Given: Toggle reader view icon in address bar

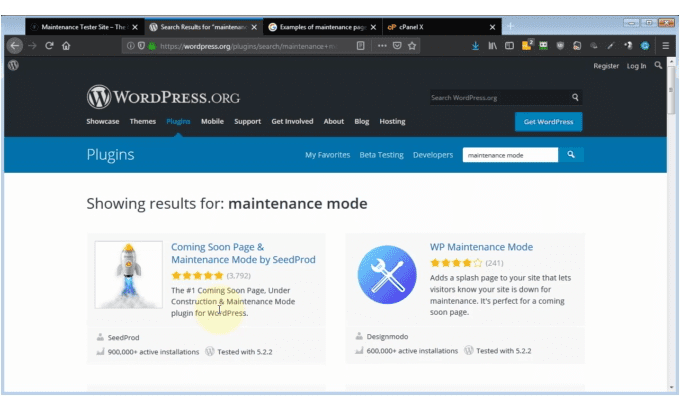Looking at the screenshot, I should click(x=360, y=46).
